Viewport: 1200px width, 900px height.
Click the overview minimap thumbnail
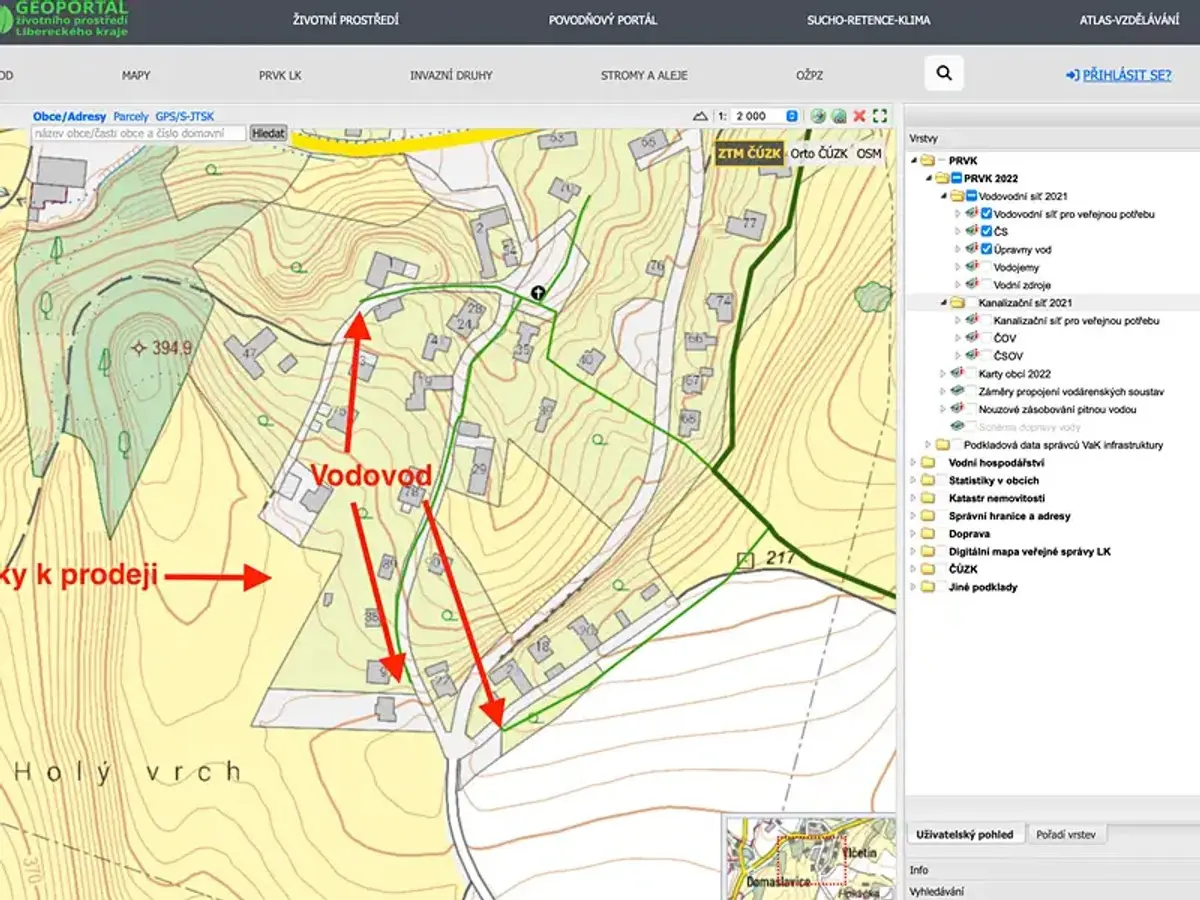click(809, 856)
